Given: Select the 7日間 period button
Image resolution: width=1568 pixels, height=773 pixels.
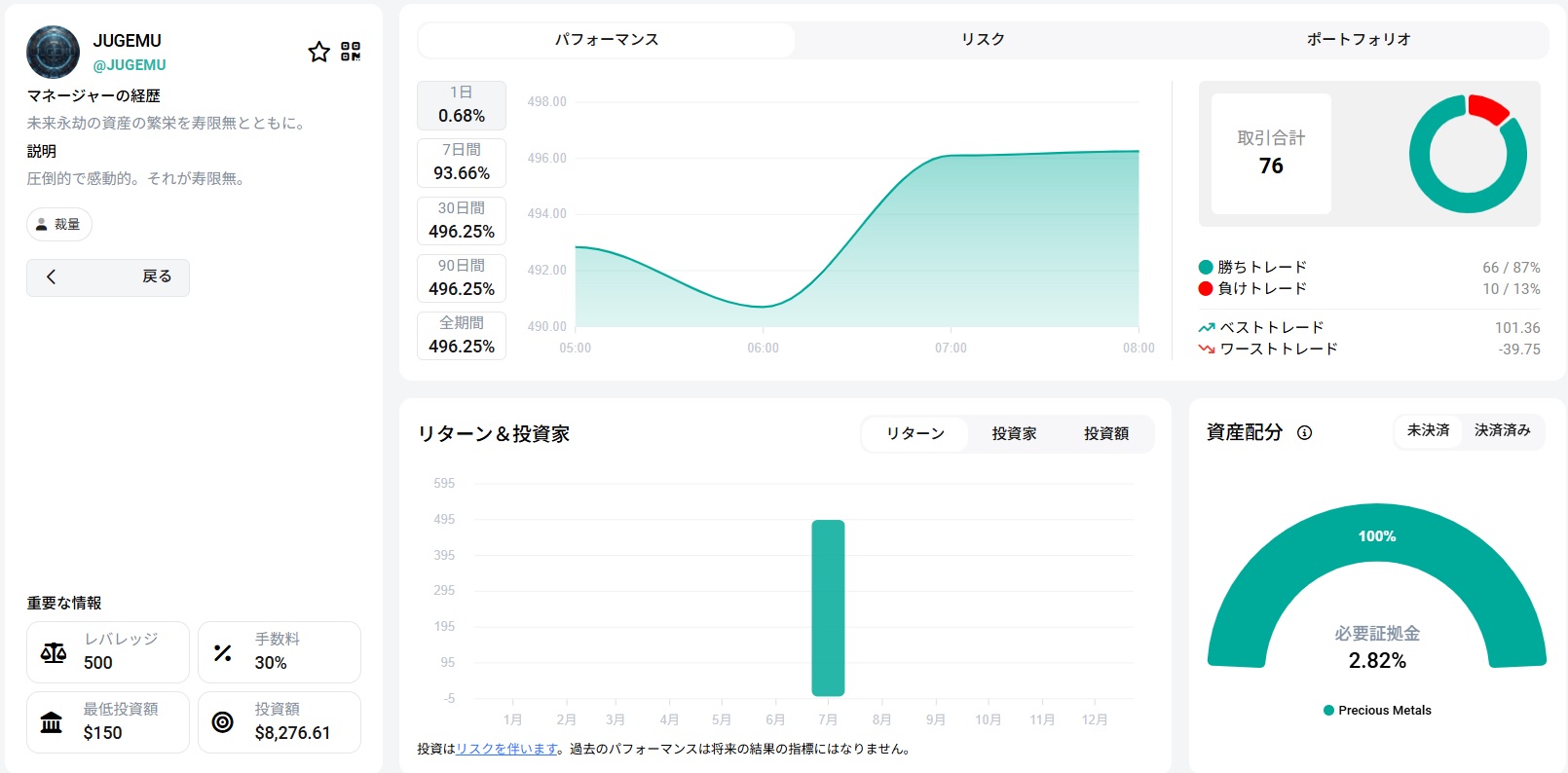Looking at the screenshot, I should 462,163.
